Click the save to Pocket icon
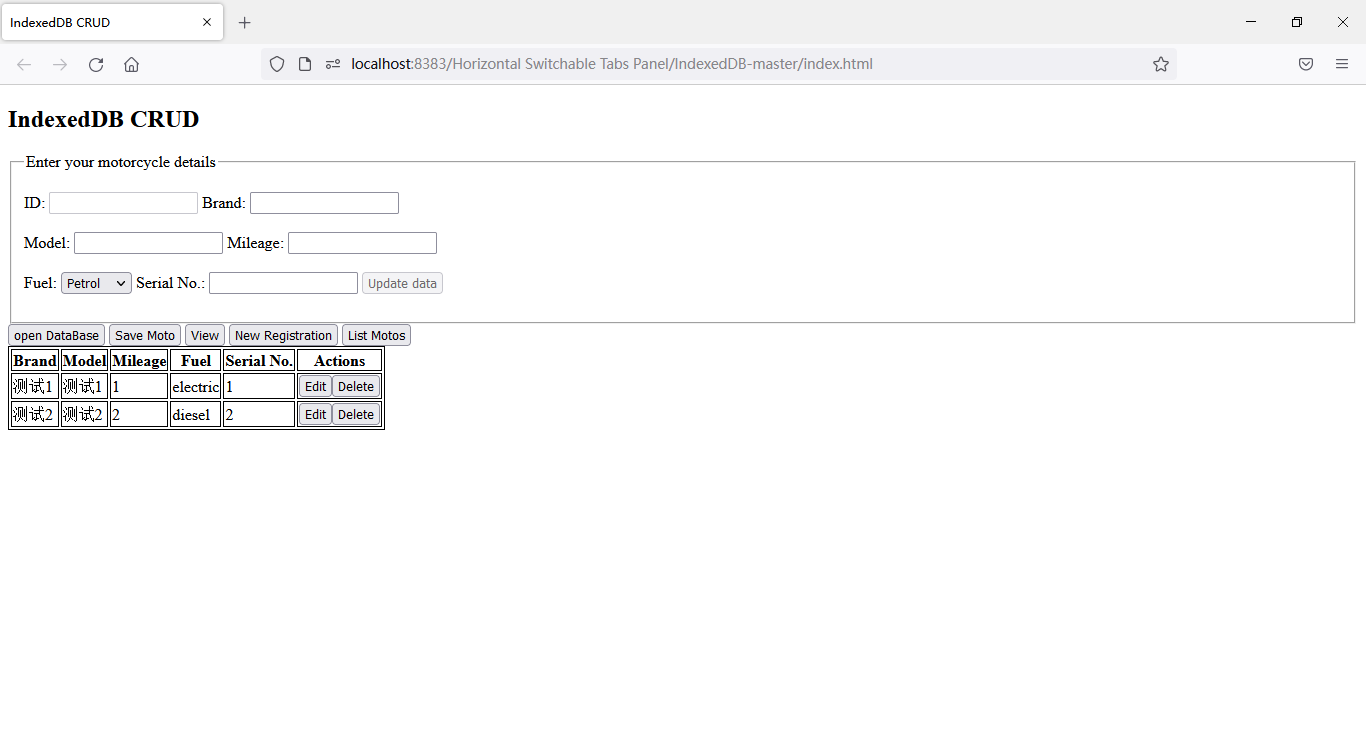This screenshot has width=1366, height=738. click(1306, 64)
